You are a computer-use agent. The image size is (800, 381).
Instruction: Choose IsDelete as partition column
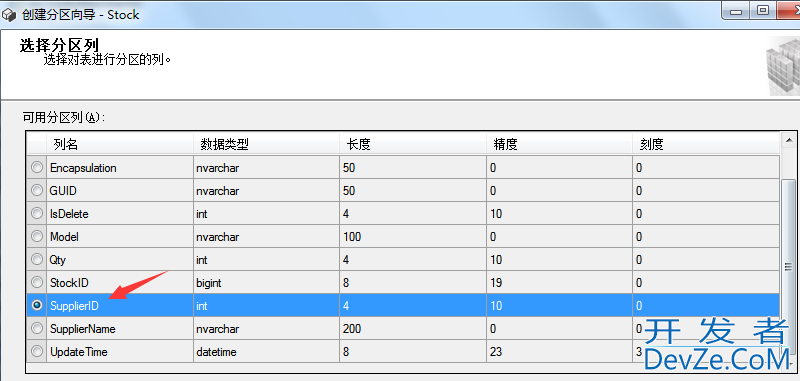tap(37, 213)
